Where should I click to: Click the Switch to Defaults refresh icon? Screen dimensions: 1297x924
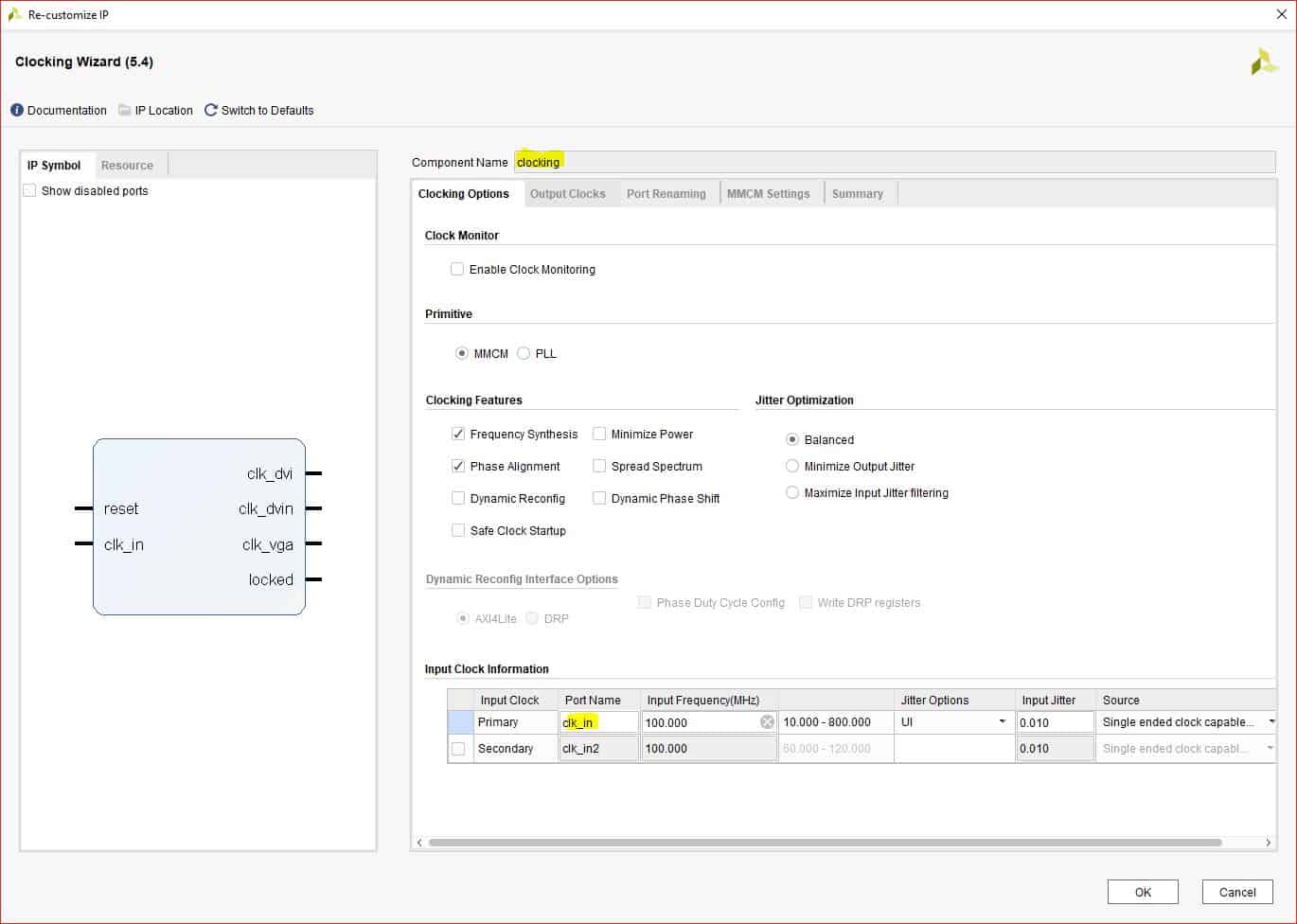(211, 110)
